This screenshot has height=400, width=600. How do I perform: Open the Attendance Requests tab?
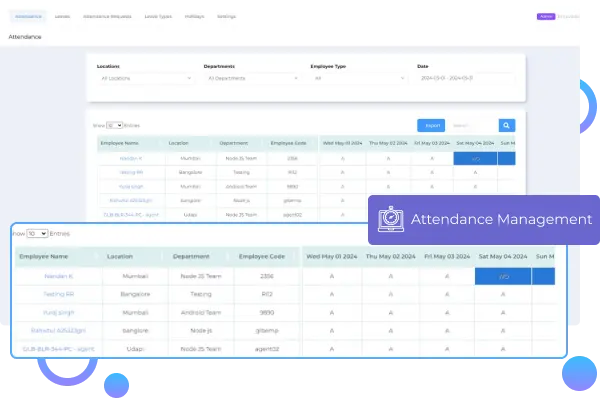pyautogui.click(x=106, y=17)
